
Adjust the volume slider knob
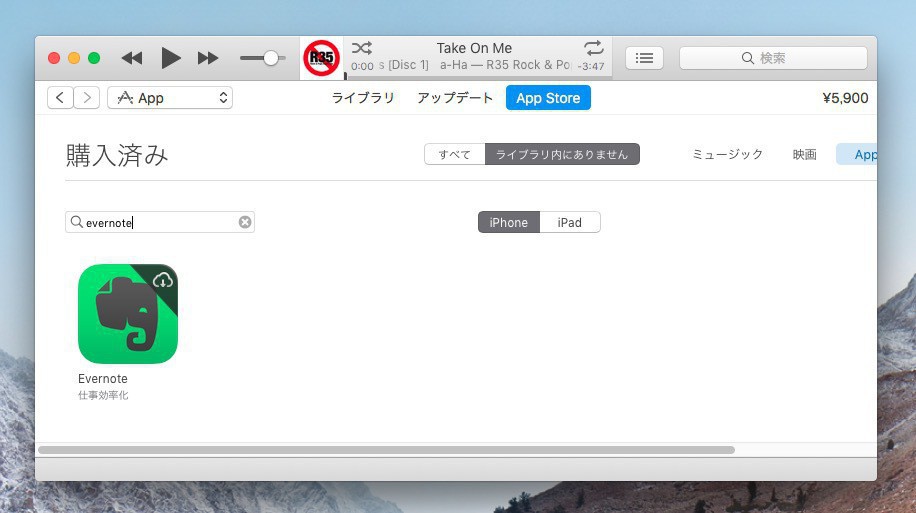click(271, 58)
